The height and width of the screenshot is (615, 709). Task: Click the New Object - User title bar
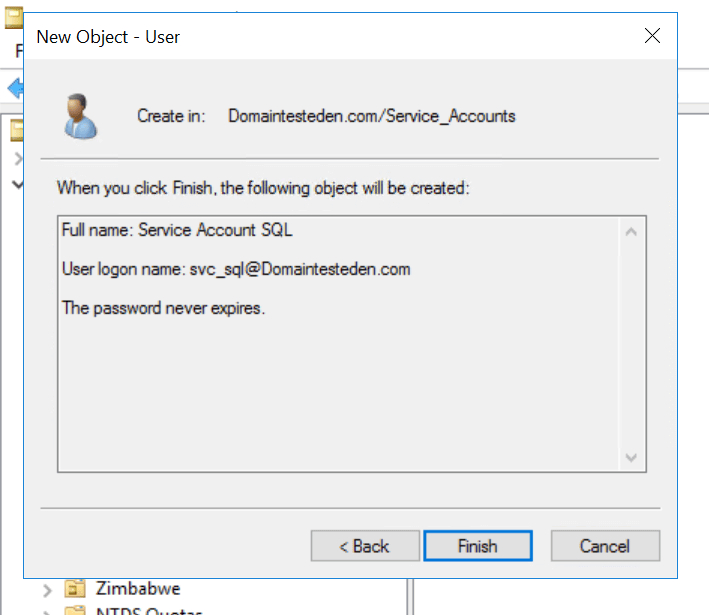pyautogui.click(x=300, y=37)
